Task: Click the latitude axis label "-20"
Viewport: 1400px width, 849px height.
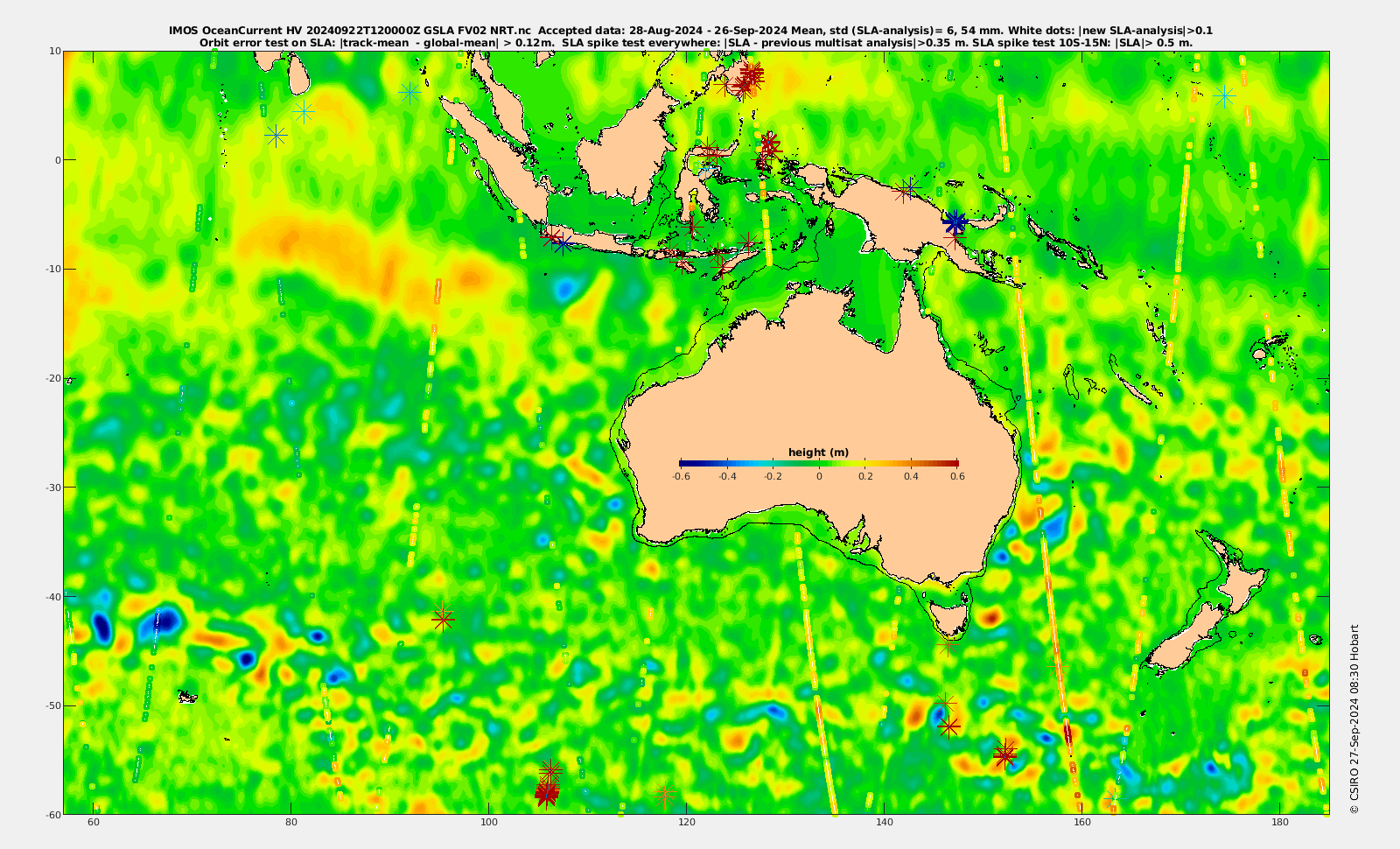Action: (52, 378)
